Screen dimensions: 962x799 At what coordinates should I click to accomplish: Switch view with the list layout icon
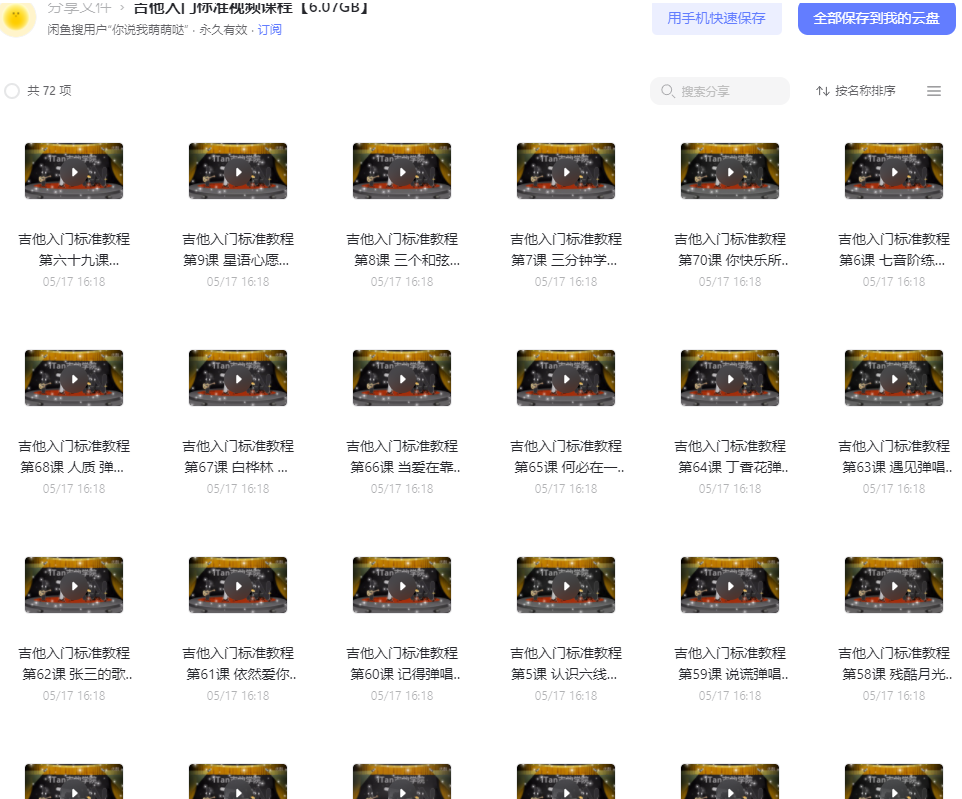click(x=934, y=91)
